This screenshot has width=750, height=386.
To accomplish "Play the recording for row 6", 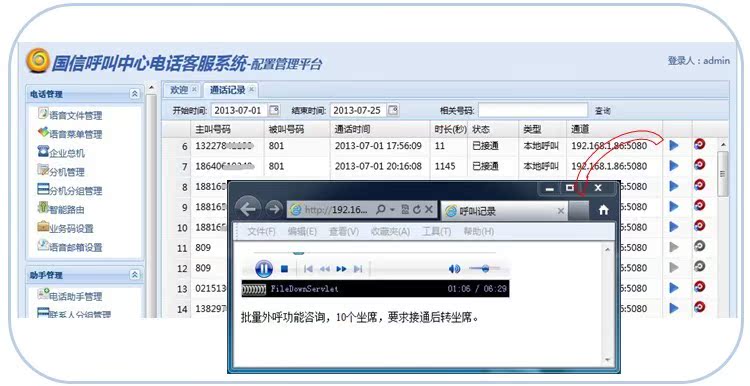I will coord(674,145).
